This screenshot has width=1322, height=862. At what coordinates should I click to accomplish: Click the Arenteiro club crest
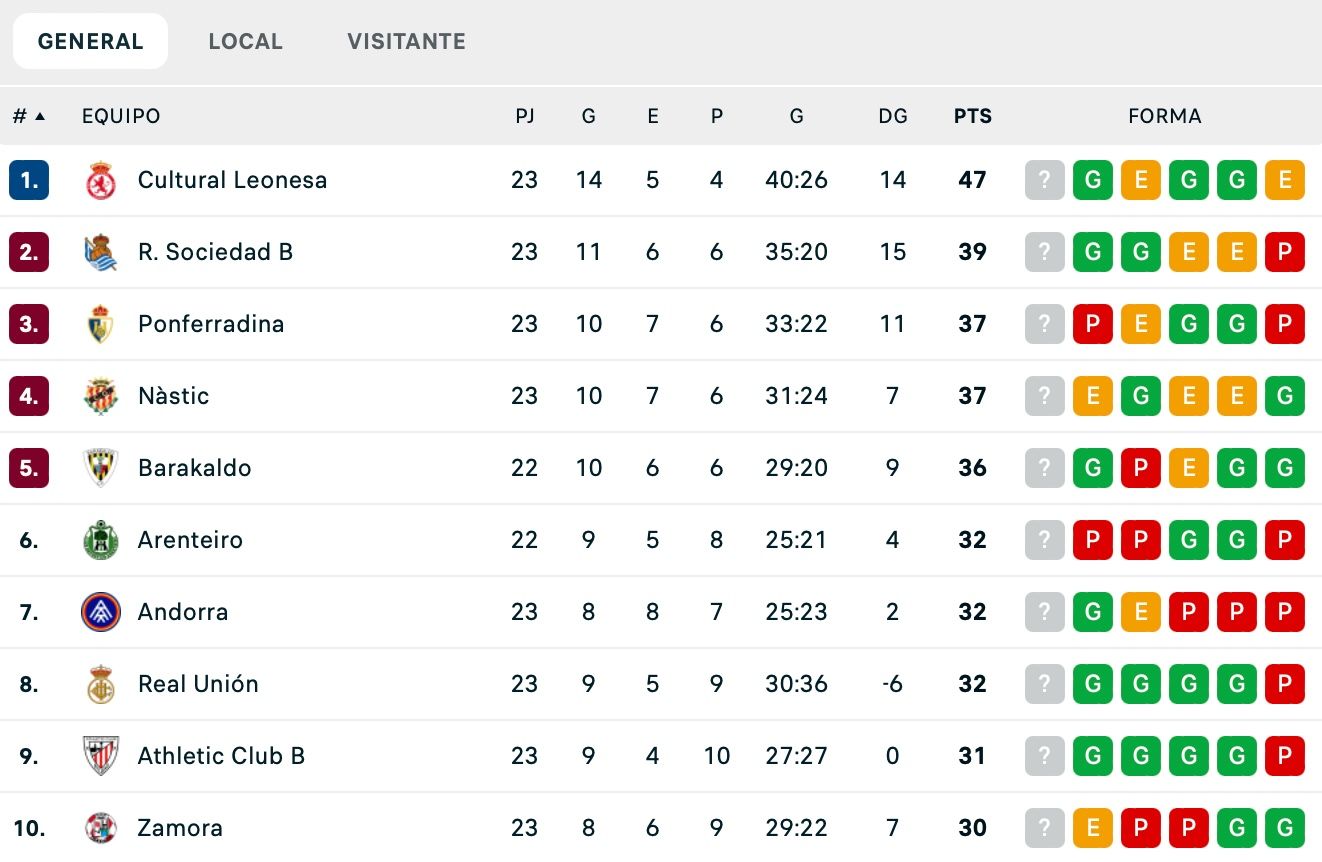[100, 540]
